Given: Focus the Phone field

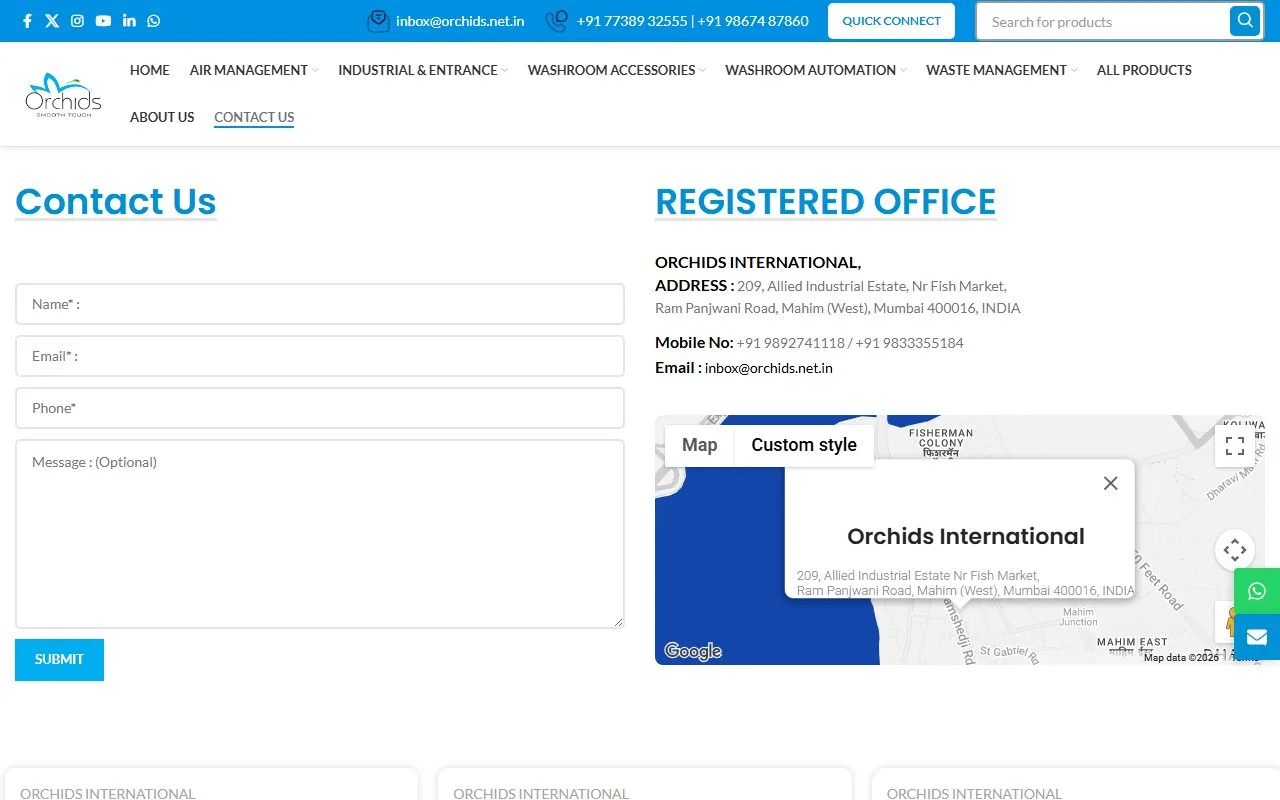Looking at the screenshot, I should [320, 408].
